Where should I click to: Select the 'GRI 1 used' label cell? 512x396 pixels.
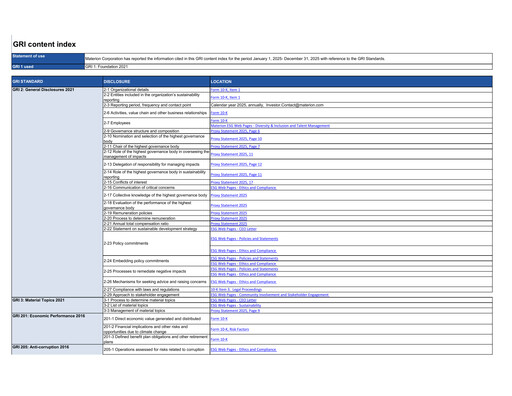(48, 67)
